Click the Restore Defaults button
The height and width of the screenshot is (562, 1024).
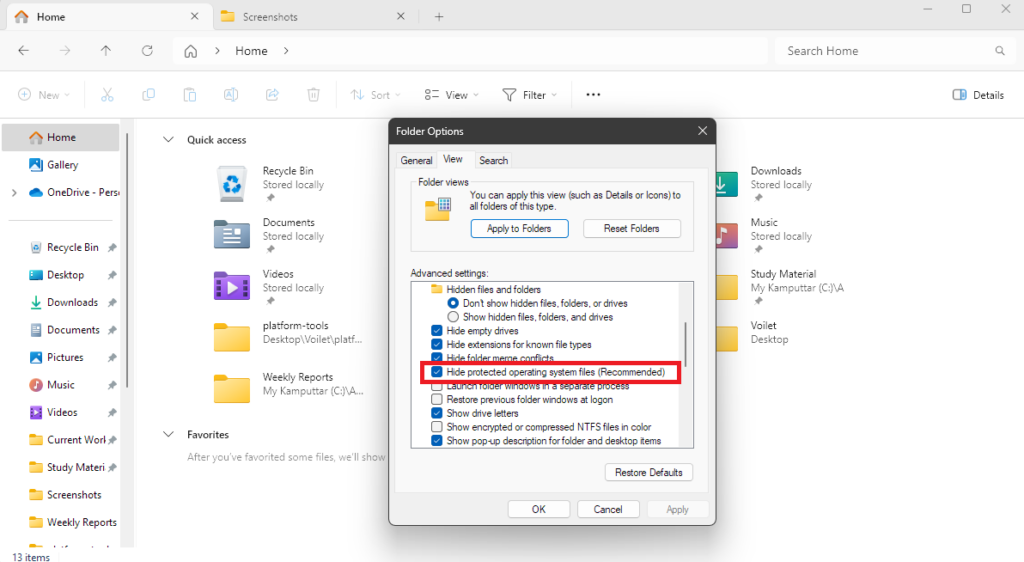648,472
